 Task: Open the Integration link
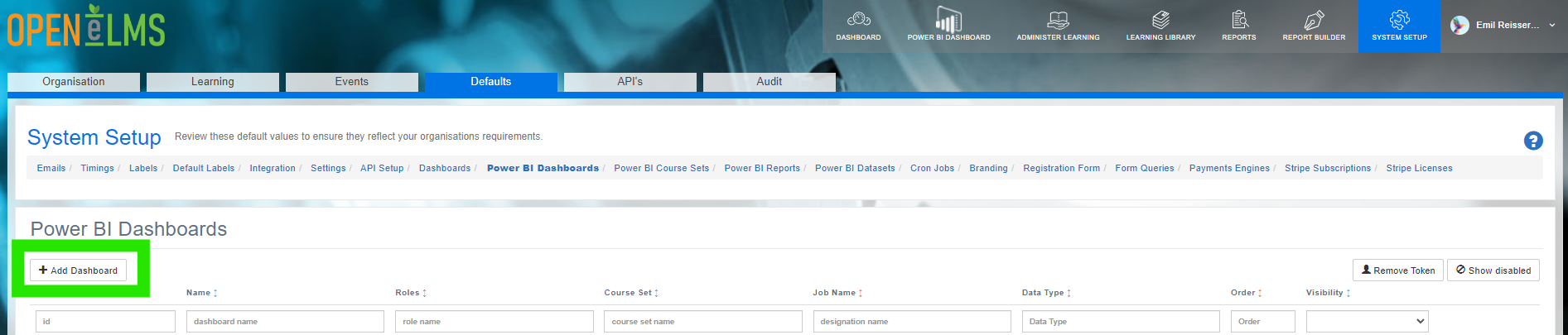pos(273,168)
